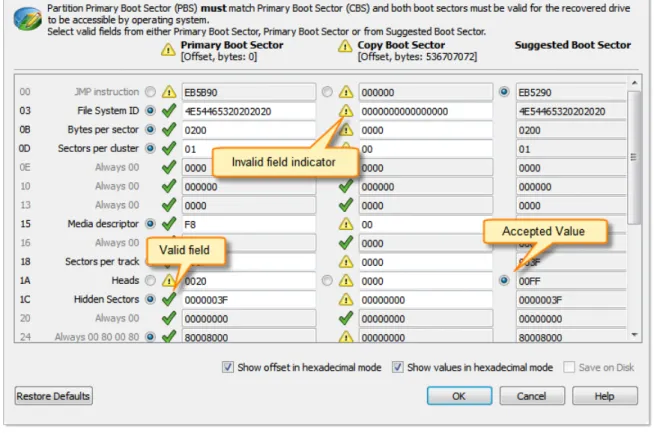This screenshot has height=436, width=654.
Task: Click primary JMP instruction field EB5B90
Action: coord(249,92)
